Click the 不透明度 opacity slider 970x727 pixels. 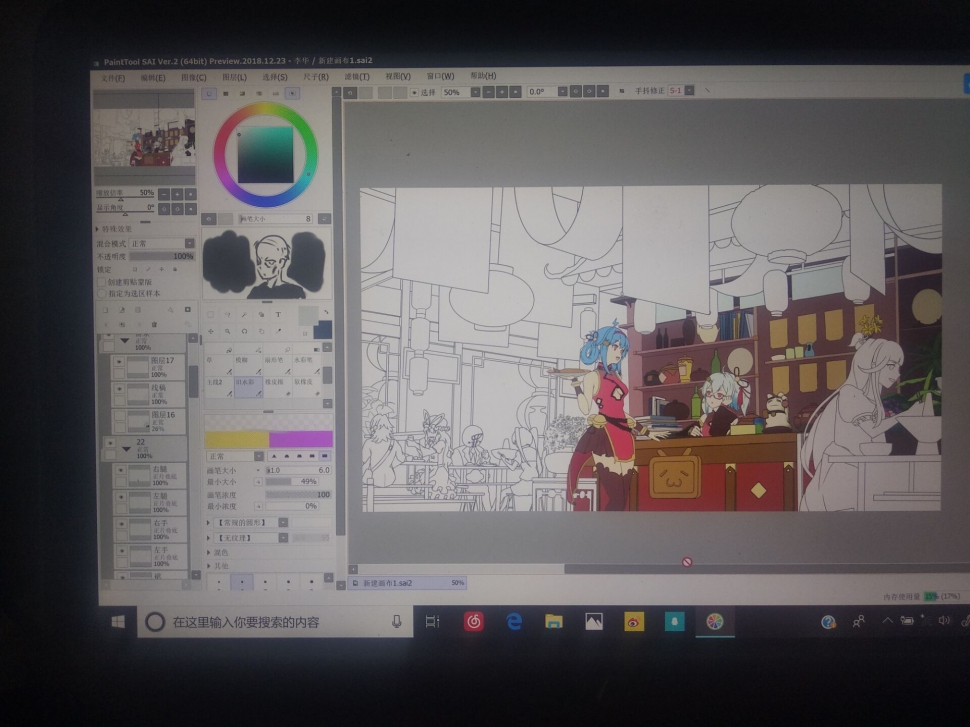coord(162,256)
